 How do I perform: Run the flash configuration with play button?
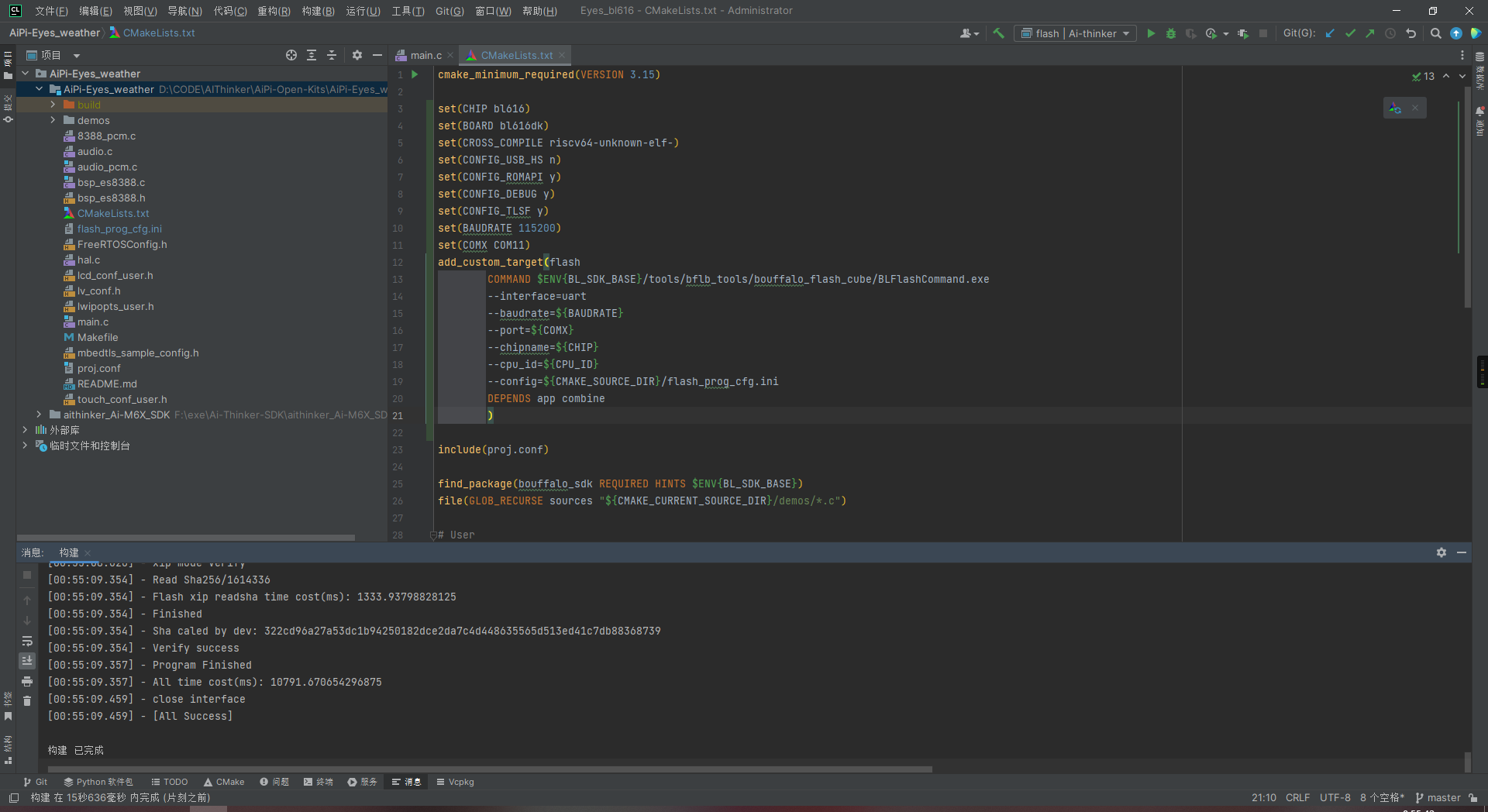point(1151,33)
